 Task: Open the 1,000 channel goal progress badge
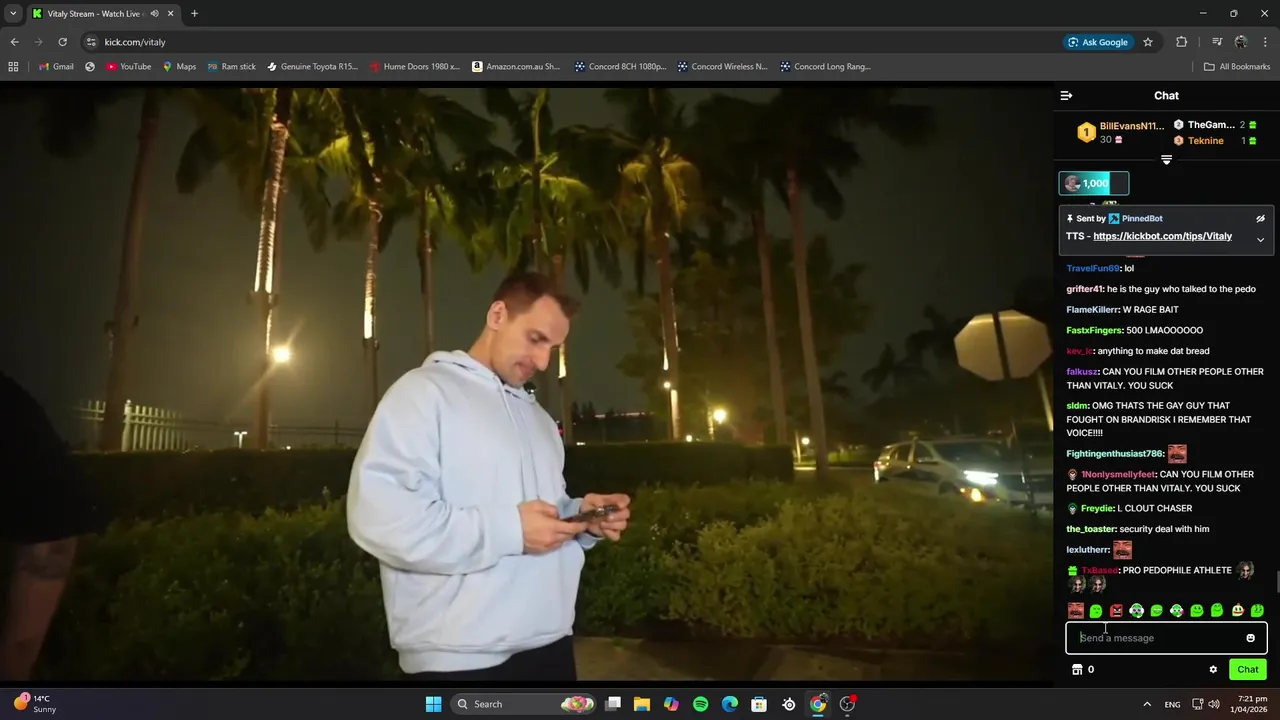(x=1094, y=183)
